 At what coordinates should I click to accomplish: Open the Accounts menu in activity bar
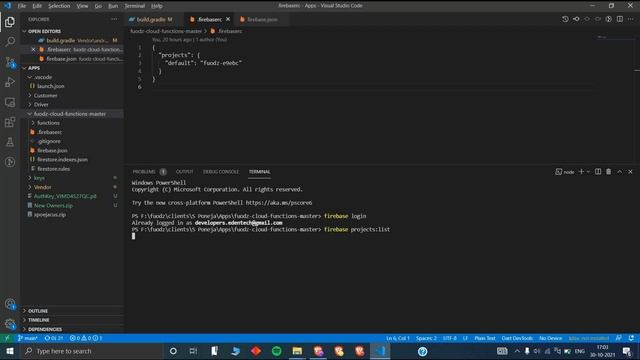[10, 304]
